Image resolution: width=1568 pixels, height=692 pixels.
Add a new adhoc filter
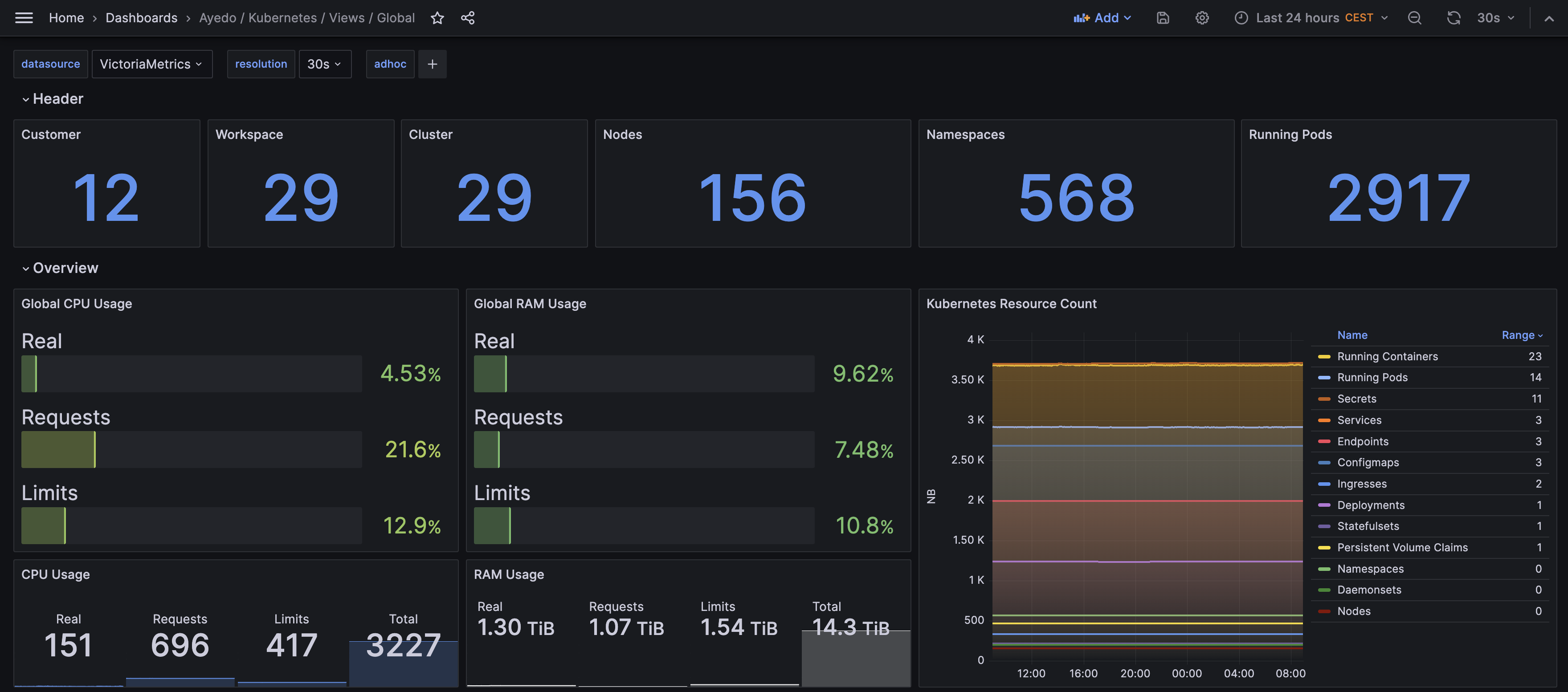pos(432,64)
